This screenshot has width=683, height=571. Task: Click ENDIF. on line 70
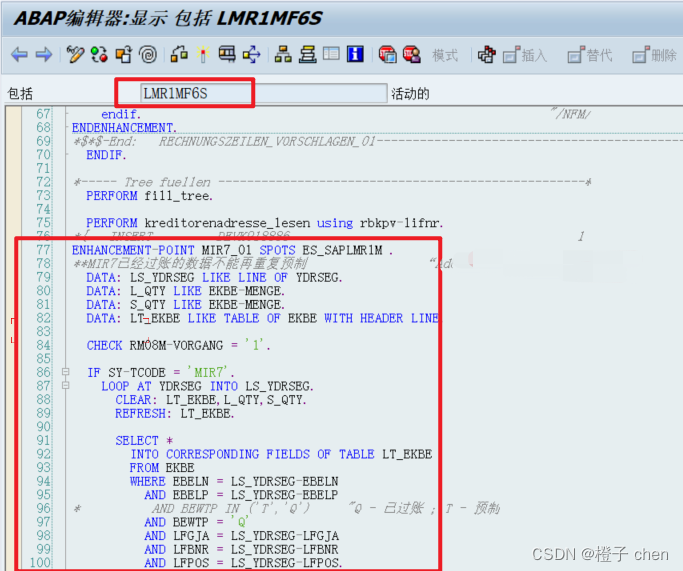106,155
